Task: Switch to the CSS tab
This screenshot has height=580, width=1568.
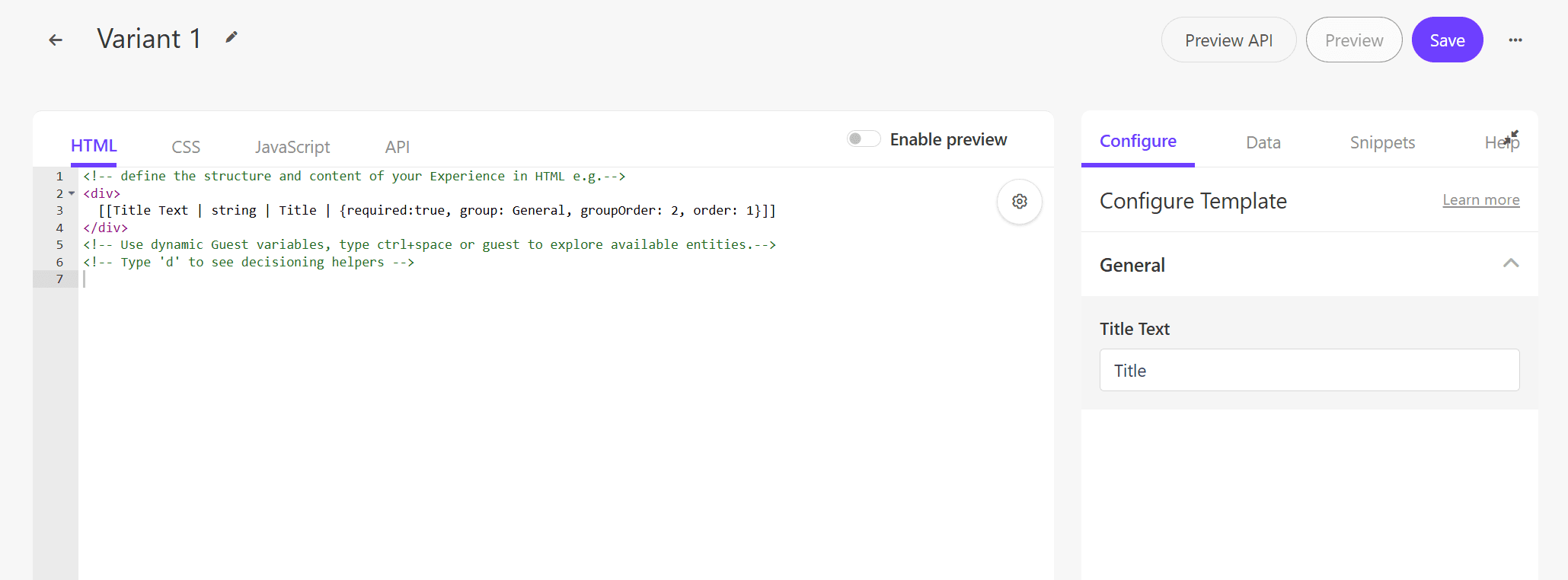Action: coord(186,147)
